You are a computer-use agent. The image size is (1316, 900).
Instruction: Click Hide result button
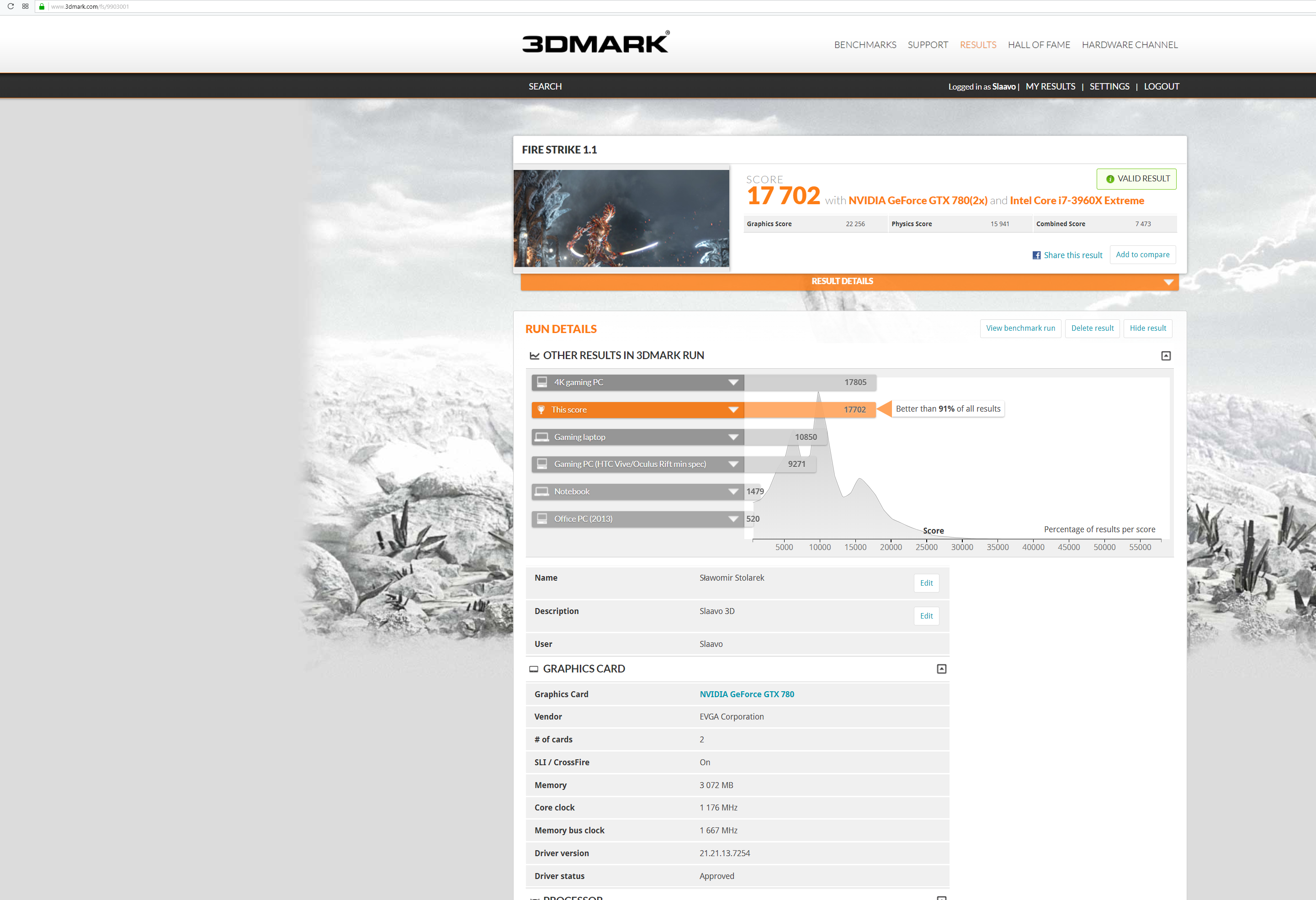point(1147,328)
